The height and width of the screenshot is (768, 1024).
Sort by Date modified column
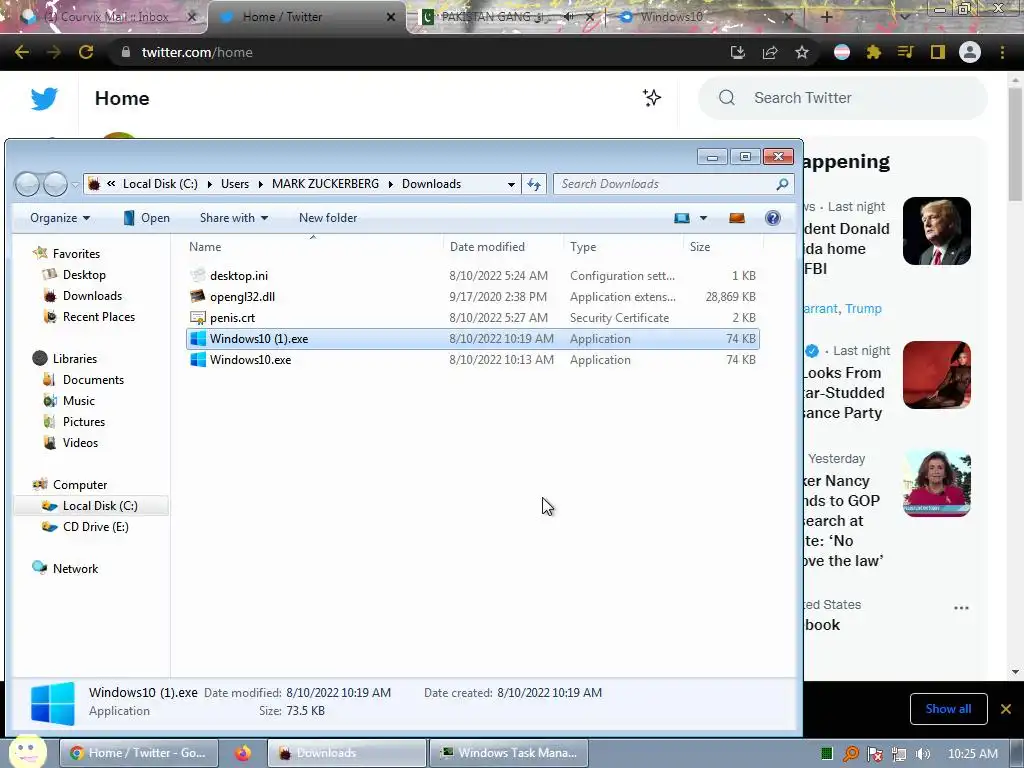(x=503, y=247)
